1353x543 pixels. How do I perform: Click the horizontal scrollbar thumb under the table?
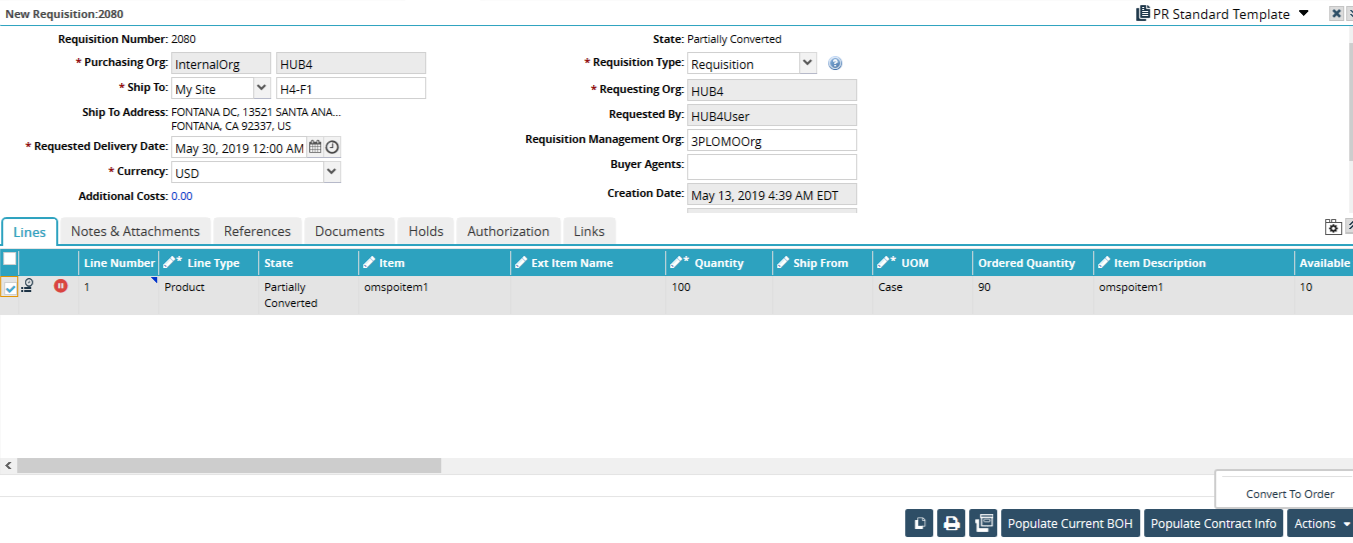pyautogui.click(x=229, y=466)
